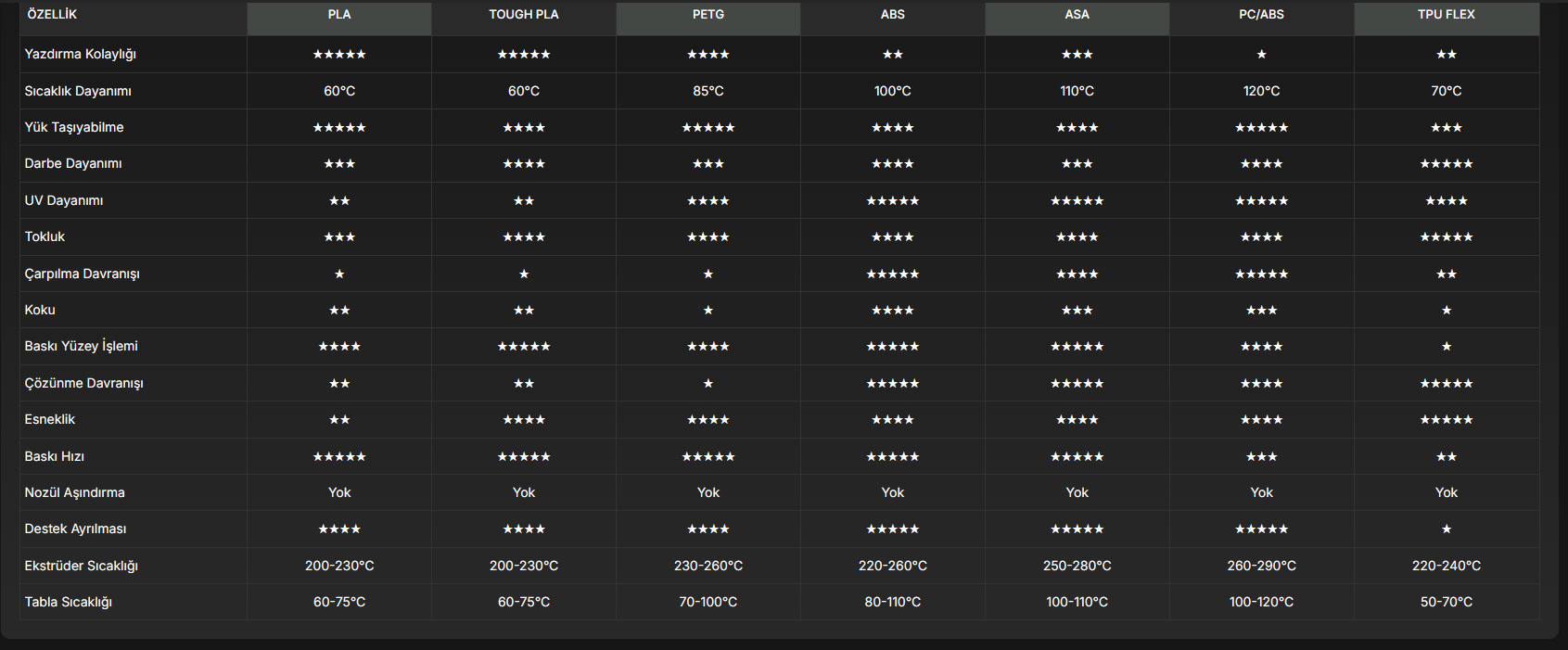Select the Yük Taşıyabilme row label
Screen dimensions: 1568x650
[x=74, y=127]
